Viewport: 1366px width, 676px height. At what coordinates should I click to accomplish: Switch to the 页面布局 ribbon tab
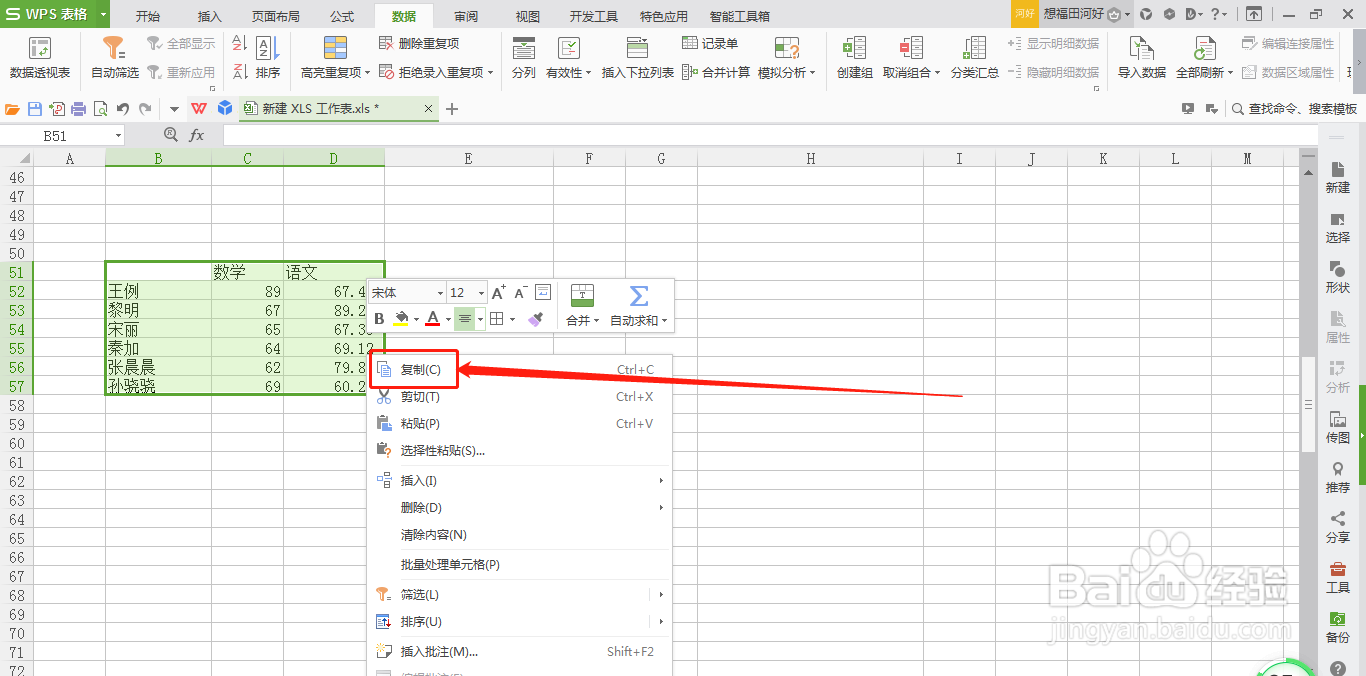(275, 16)
